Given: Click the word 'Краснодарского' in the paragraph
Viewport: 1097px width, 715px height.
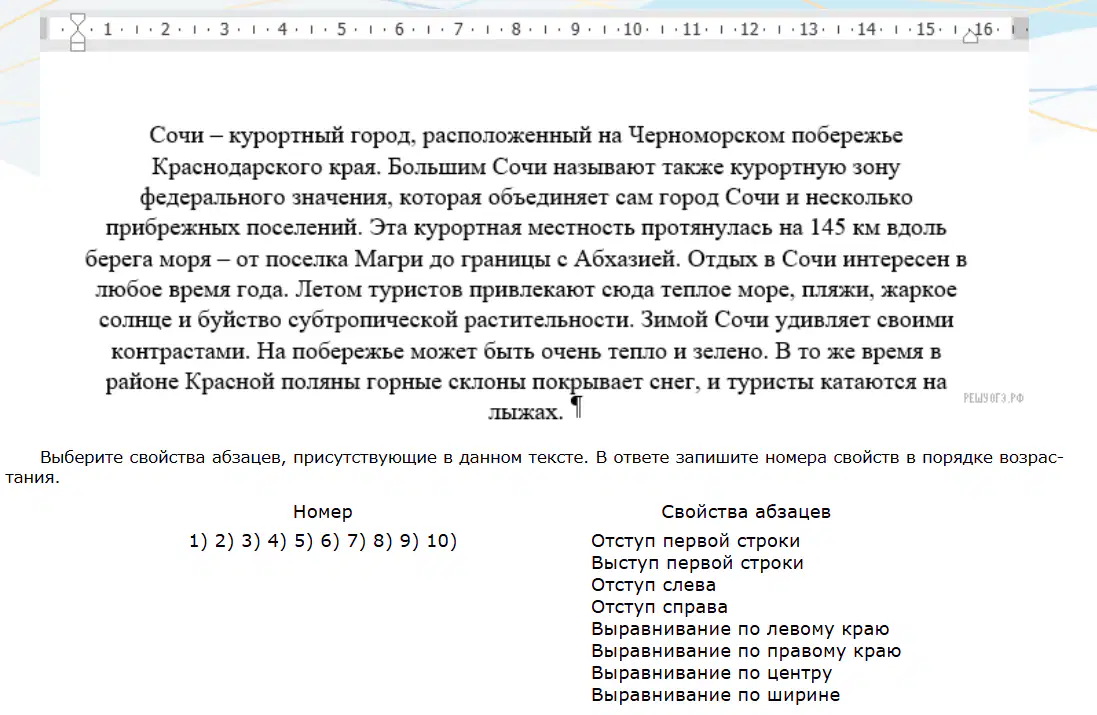Looking at the screenshot, I should [237, 166].
